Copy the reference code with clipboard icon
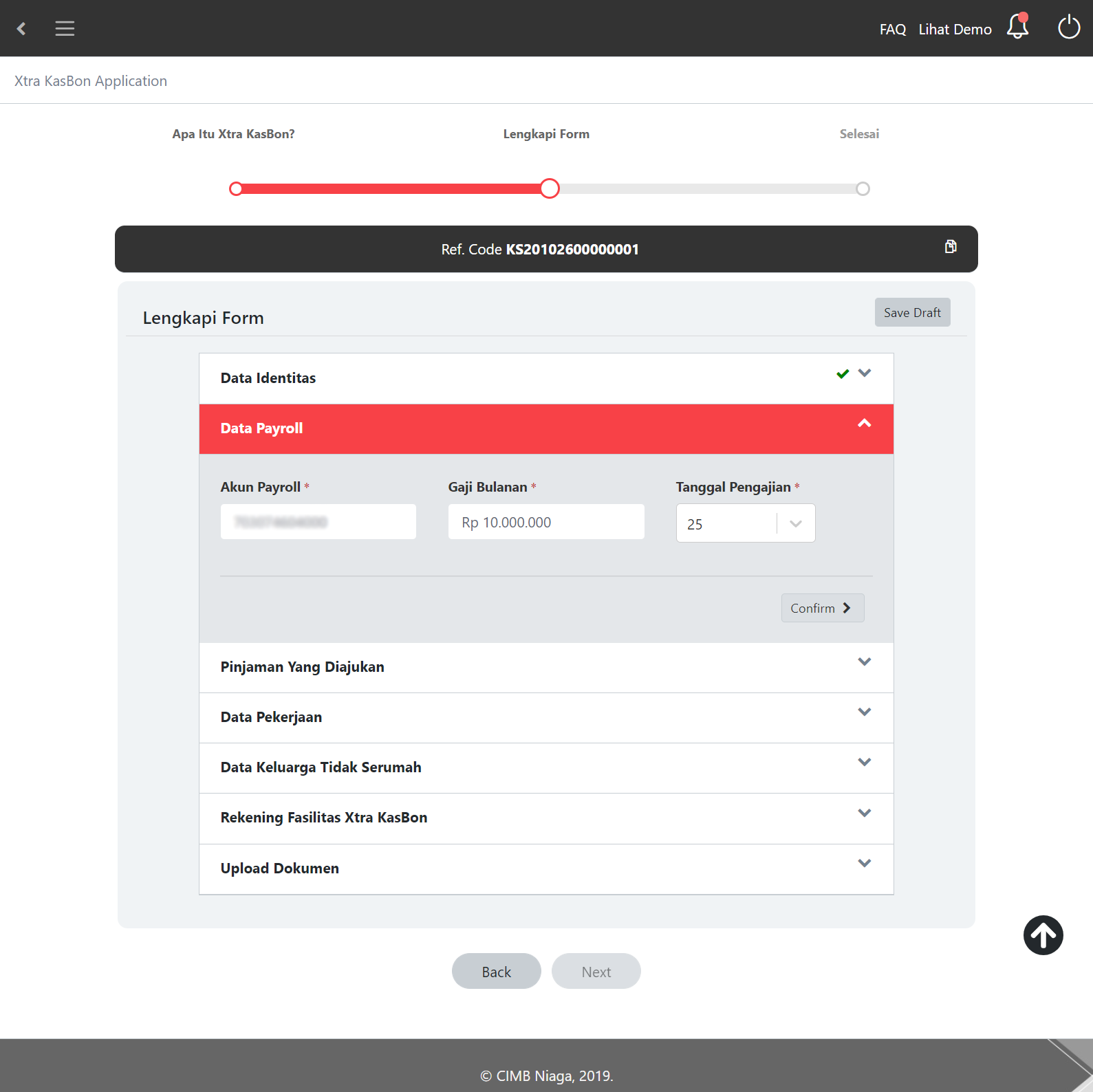Viewport: 1093px width, 1092px height. [x=950, y=247]
